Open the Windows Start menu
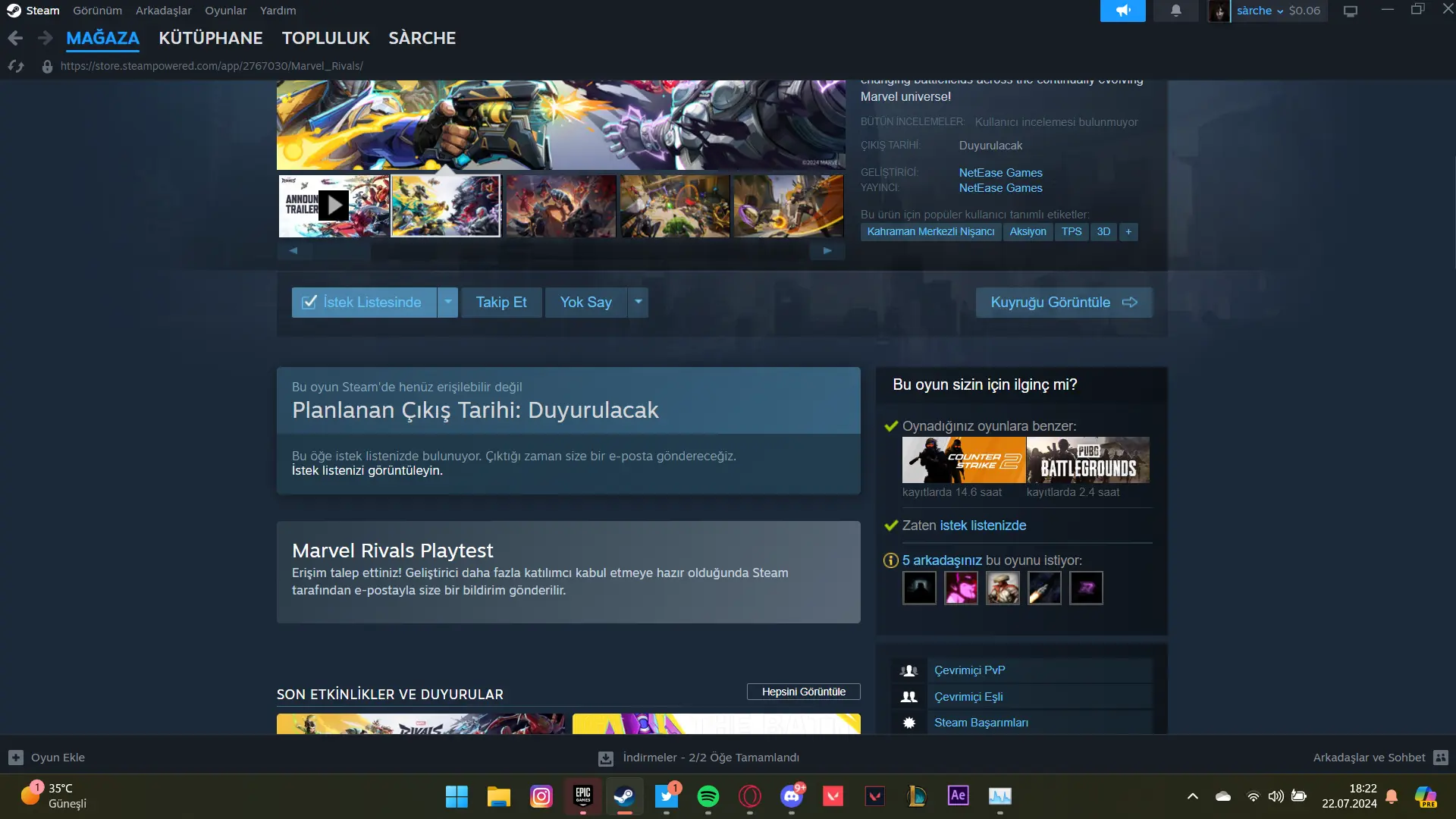Screen dimensions: 1456x819 click(457, 796)
